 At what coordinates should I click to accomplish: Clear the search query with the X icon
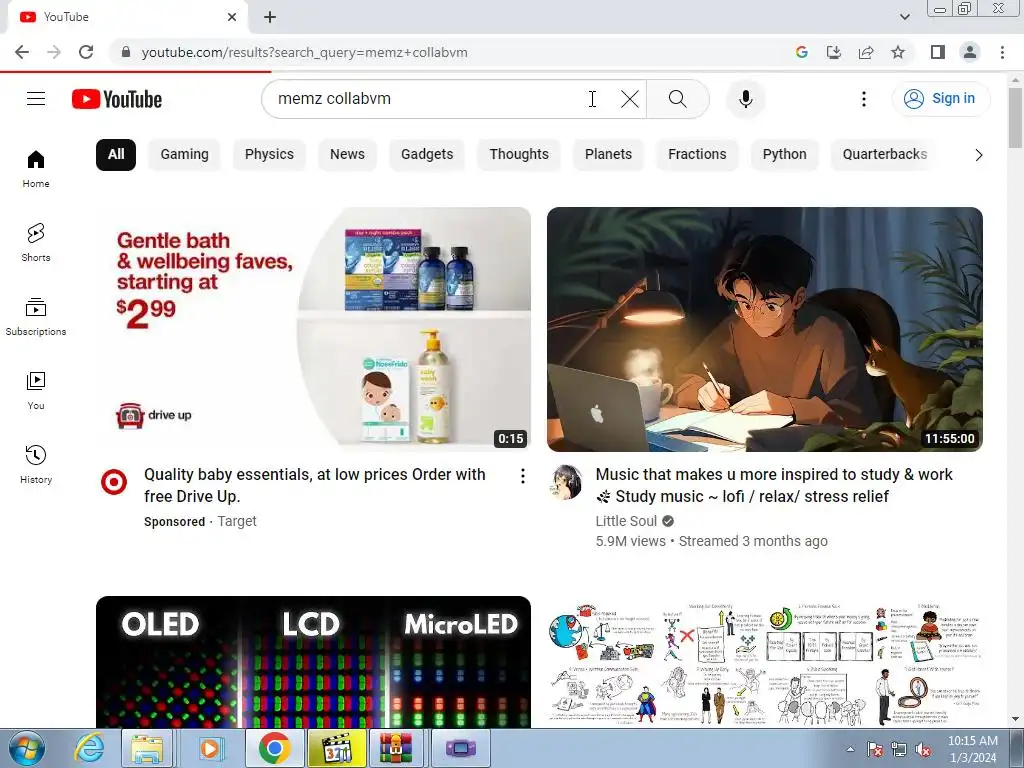[x=630, y=99]
